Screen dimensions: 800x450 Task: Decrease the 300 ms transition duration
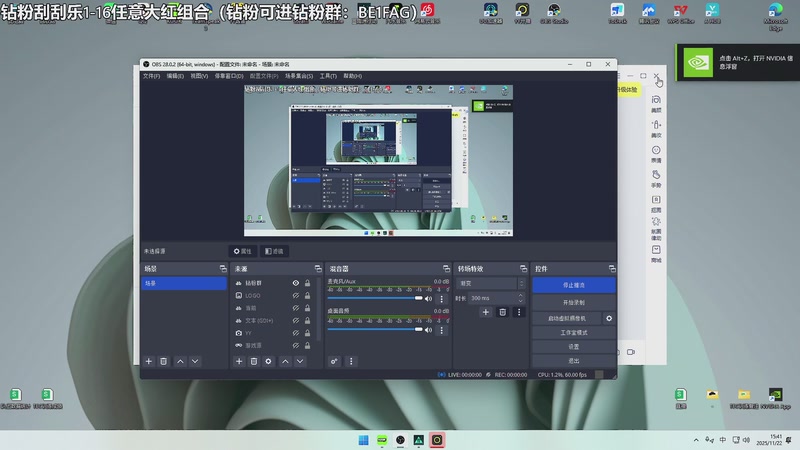pyautogui.click(x=520, y=301)
